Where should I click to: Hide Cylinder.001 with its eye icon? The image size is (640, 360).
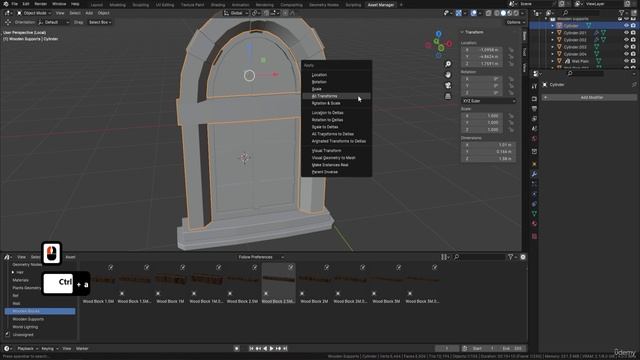(626, 33)
